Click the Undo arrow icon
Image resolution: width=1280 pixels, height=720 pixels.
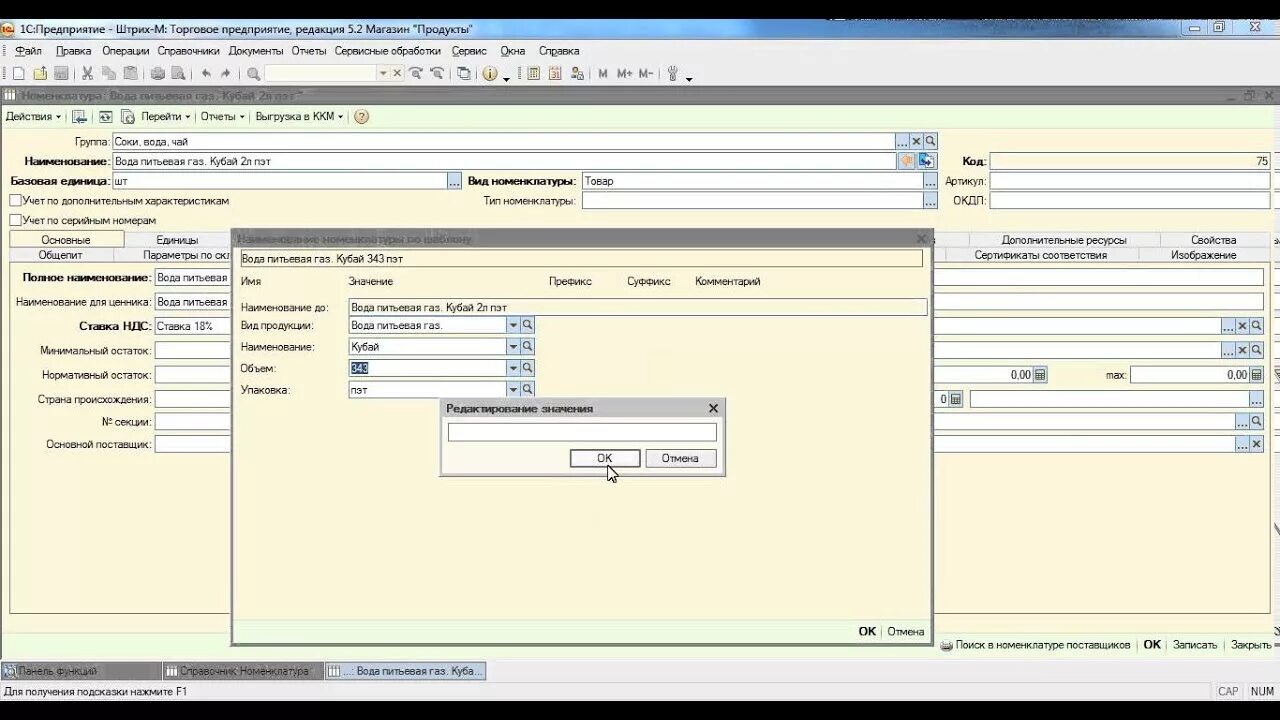[206, 73]
